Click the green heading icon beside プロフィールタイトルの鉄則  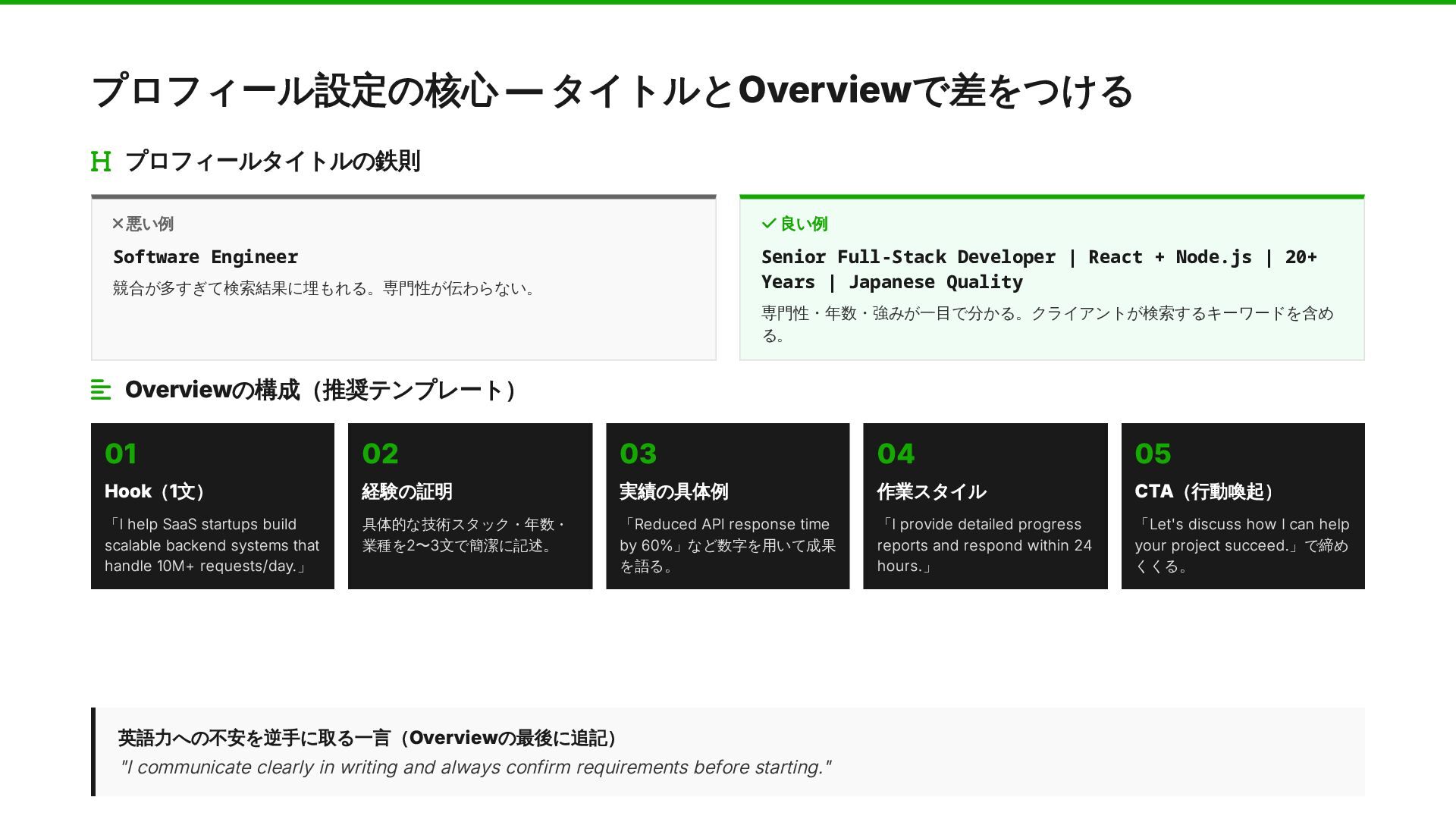101,162
